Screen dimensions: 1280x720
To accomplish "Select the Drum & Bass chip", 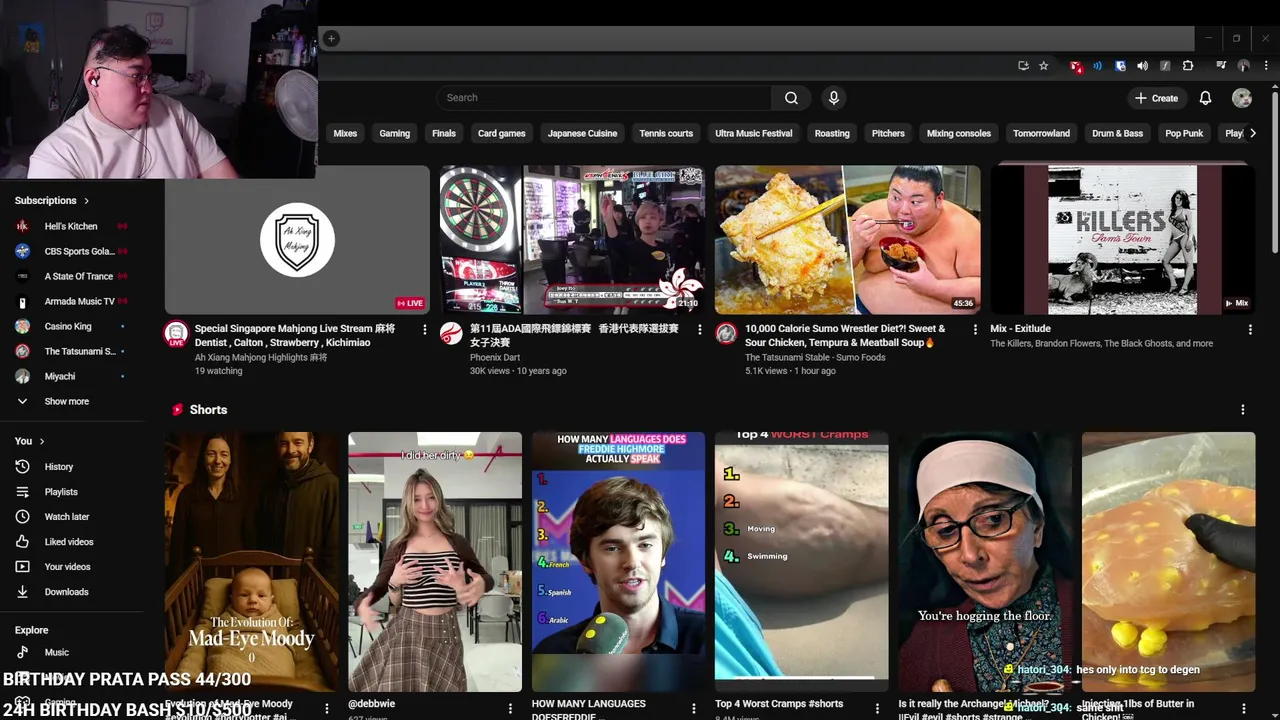I will tap(1117, 133).
